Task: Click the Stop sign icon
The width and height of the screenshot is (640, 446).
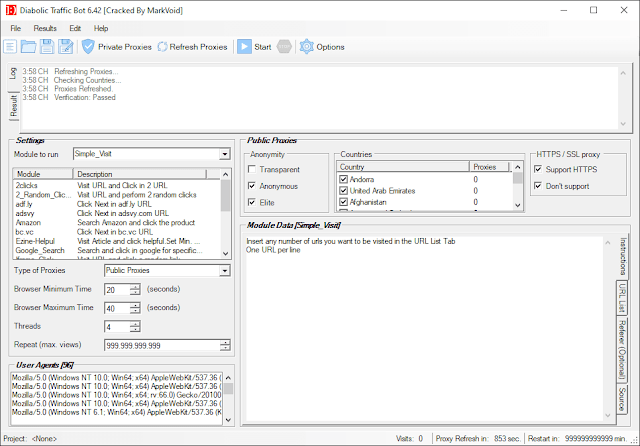Action: (284, 47)
